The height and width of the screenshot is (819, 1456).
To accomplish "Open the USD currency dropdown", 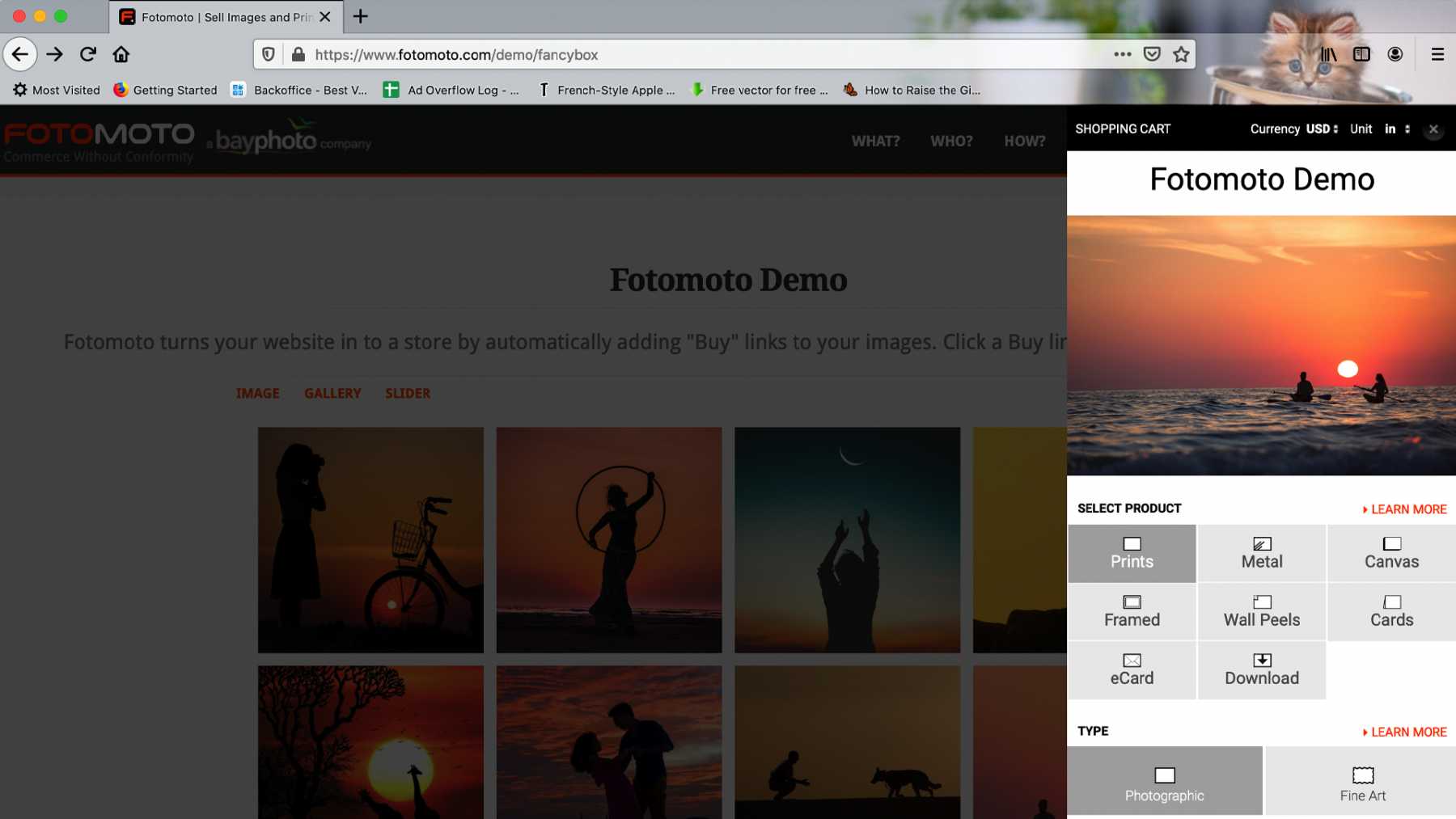I will 1323,129.
